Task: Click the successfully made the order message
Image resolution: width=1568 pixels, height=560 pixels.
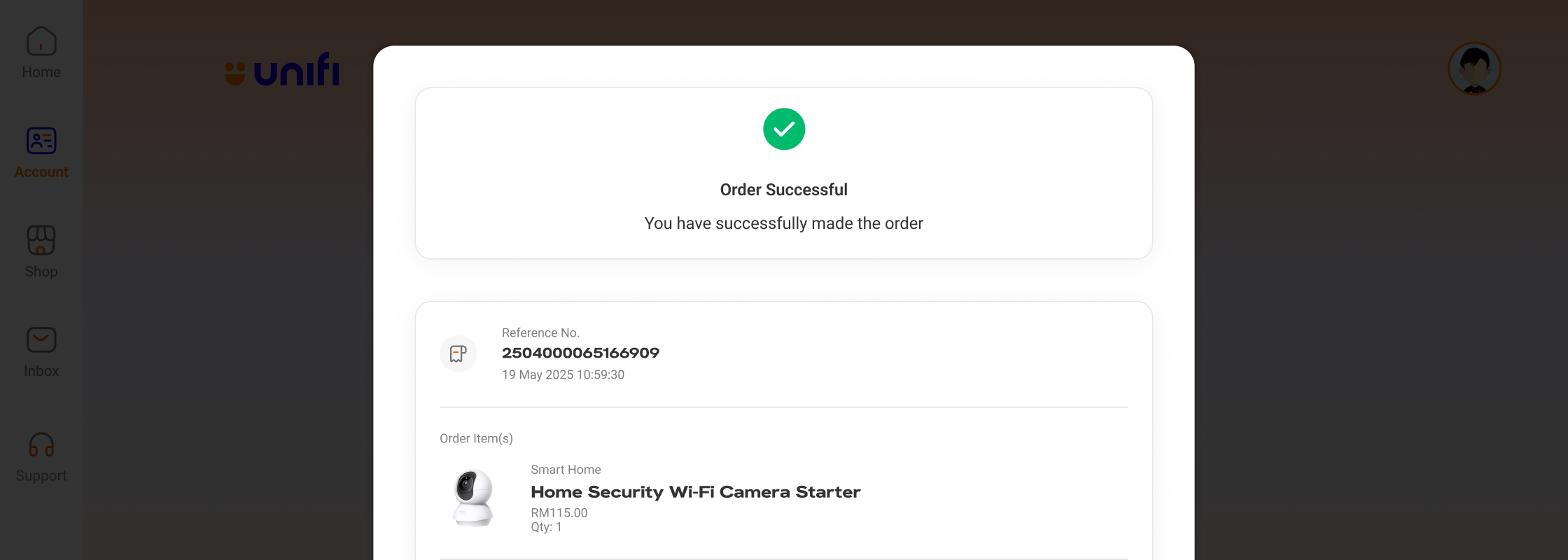Action: point(783,223)
